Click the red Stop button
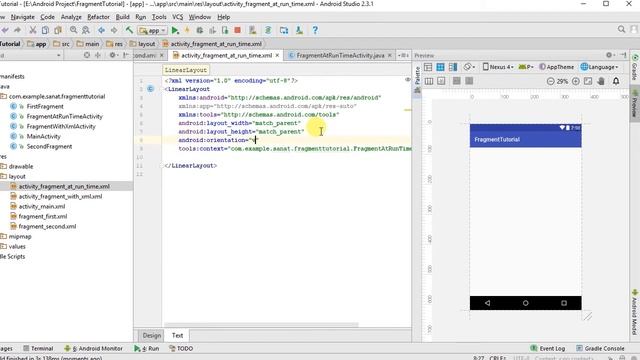Image resolution: width=640 pixels, height=360 pixels. (237, 30)
